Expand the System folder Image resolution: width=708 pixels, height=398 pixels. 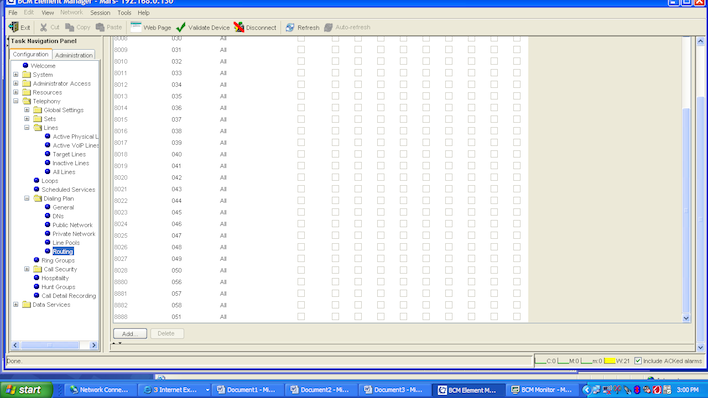[x=16, y=75]
